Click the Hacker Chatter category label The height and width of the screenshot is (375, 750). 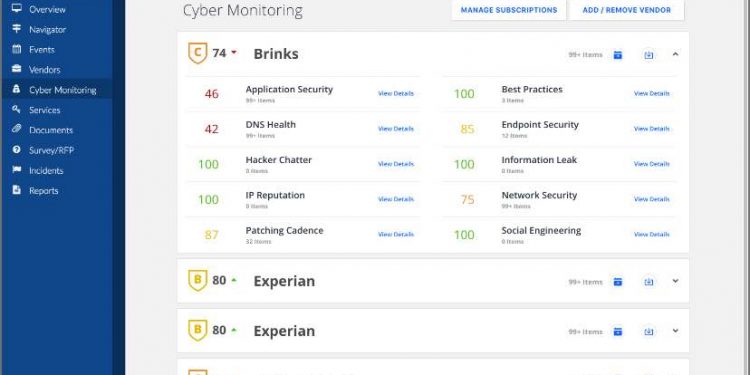[x=278, y=160]
